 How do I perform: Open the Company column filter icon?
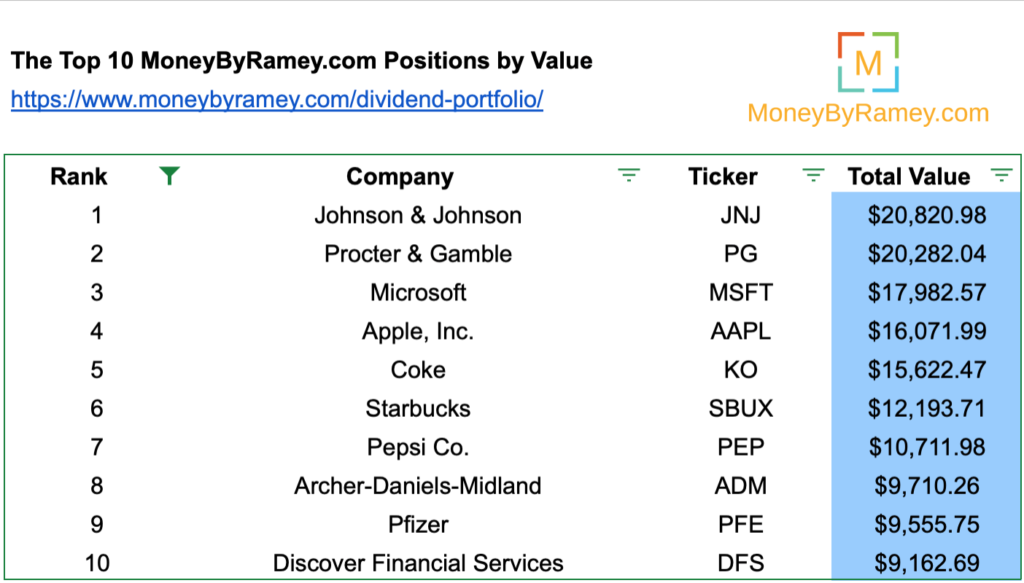(x=629, y=175)
